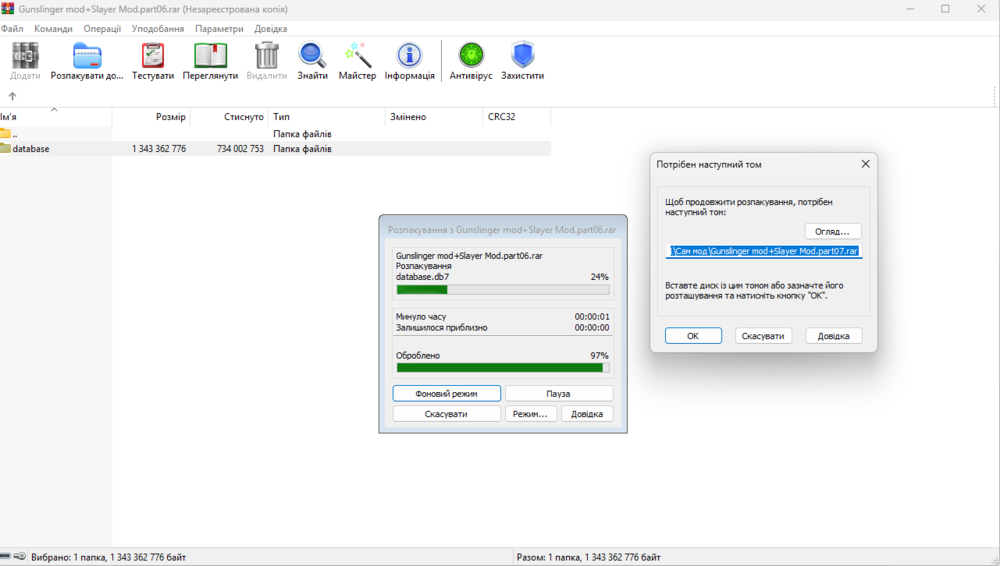Sort by the Змінено column header

pyautogui.click(x=434, y=117)
